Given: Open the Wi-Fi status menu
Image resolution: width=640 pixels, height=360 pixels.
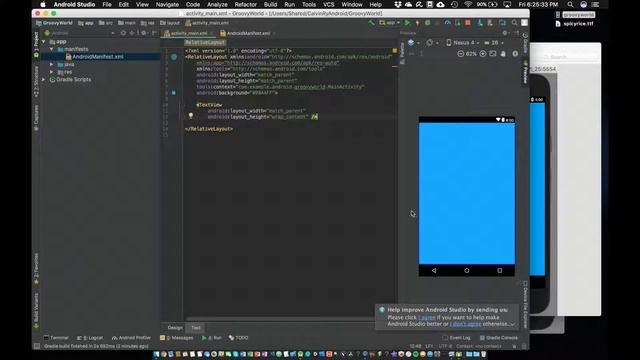Looking at the screenshot, I should [468, 4].
